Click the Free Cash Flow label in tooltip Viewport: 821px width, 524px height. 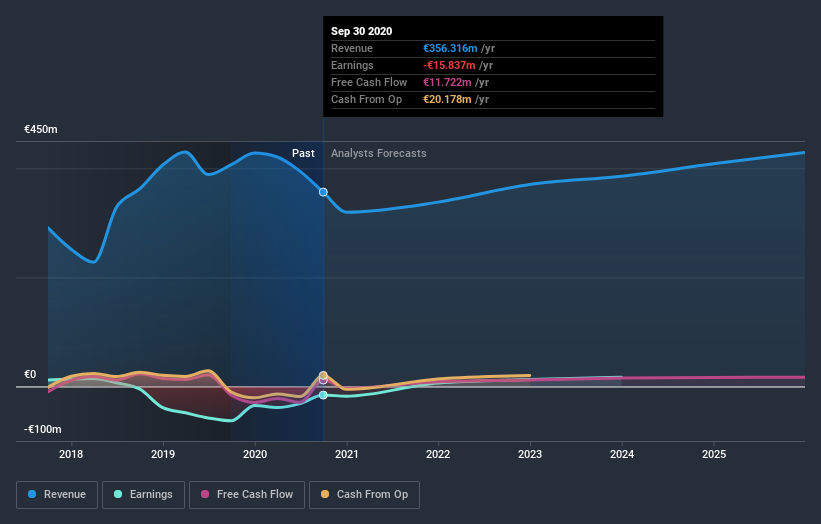tap(369, 82)
